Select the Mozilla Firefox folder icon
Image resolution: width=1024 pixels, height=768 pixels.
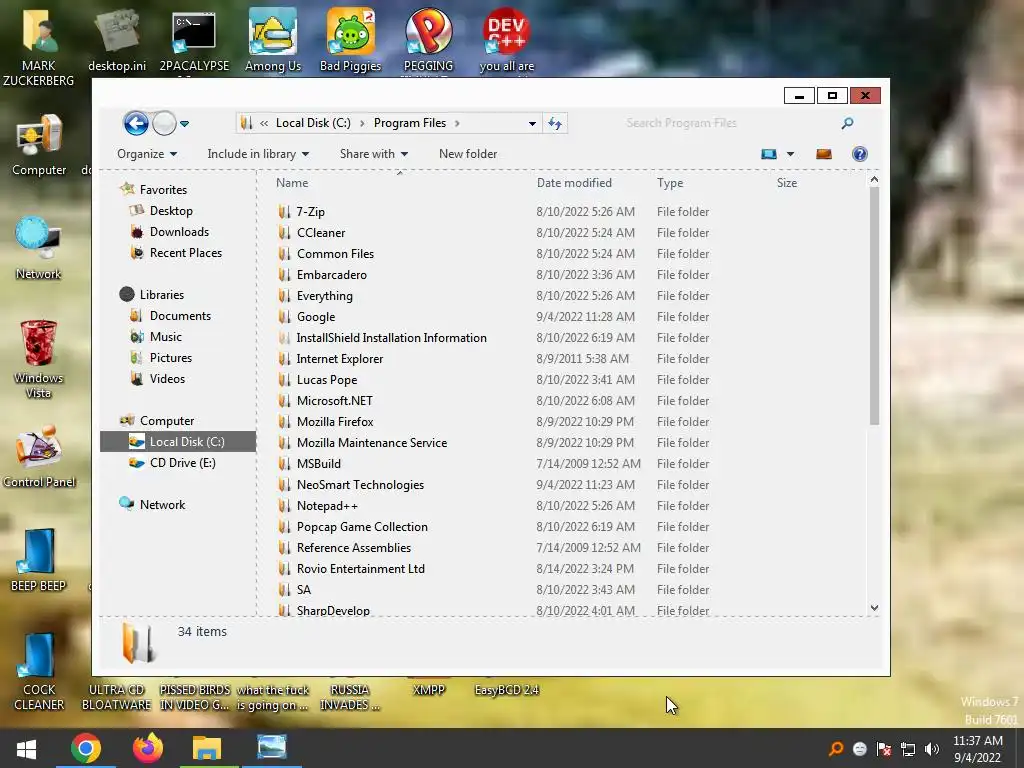pyautogui.click(x=284, y=421)
